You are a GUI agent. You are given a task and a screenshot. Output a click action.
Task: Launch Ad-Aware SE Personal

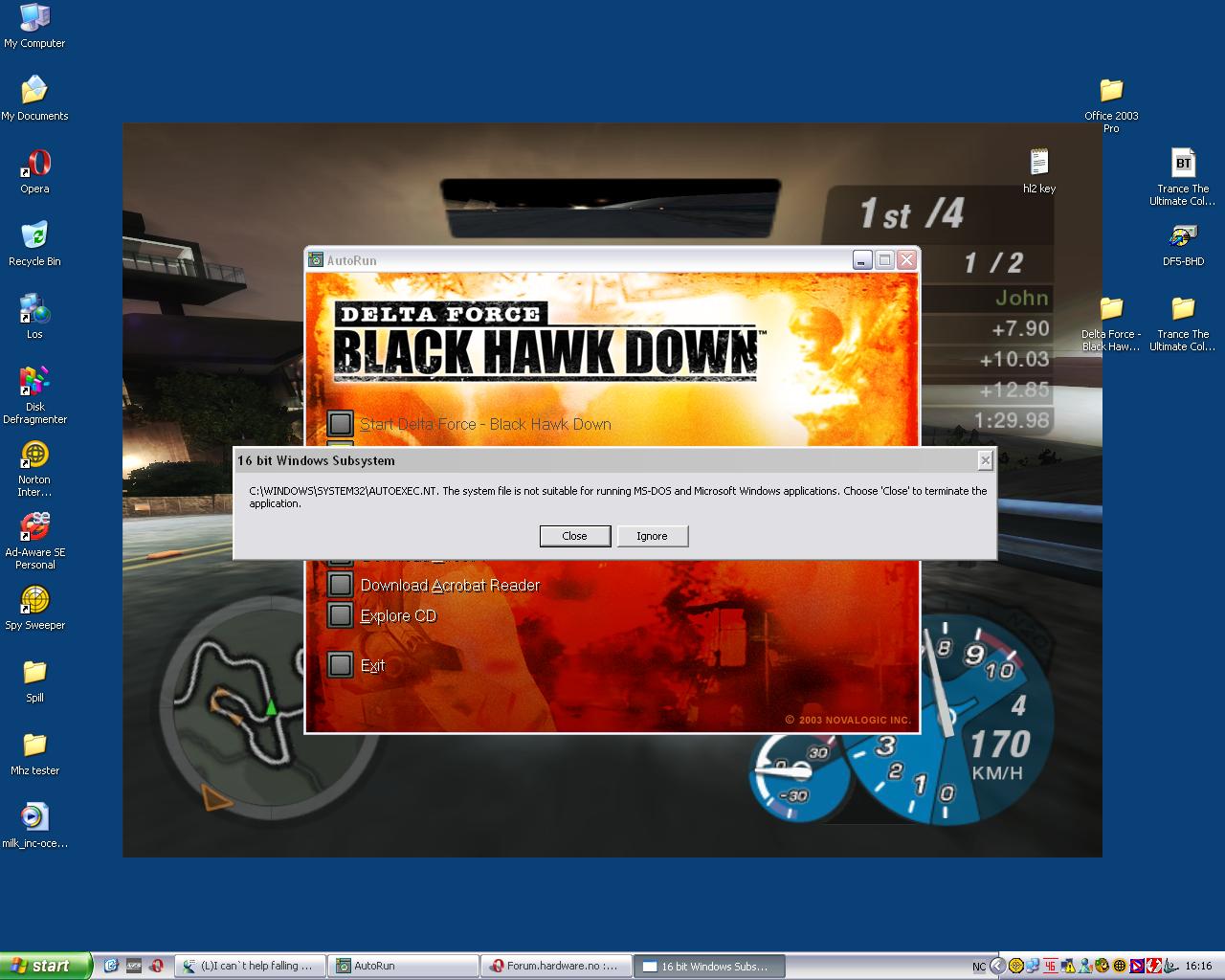tap(34, 542)
